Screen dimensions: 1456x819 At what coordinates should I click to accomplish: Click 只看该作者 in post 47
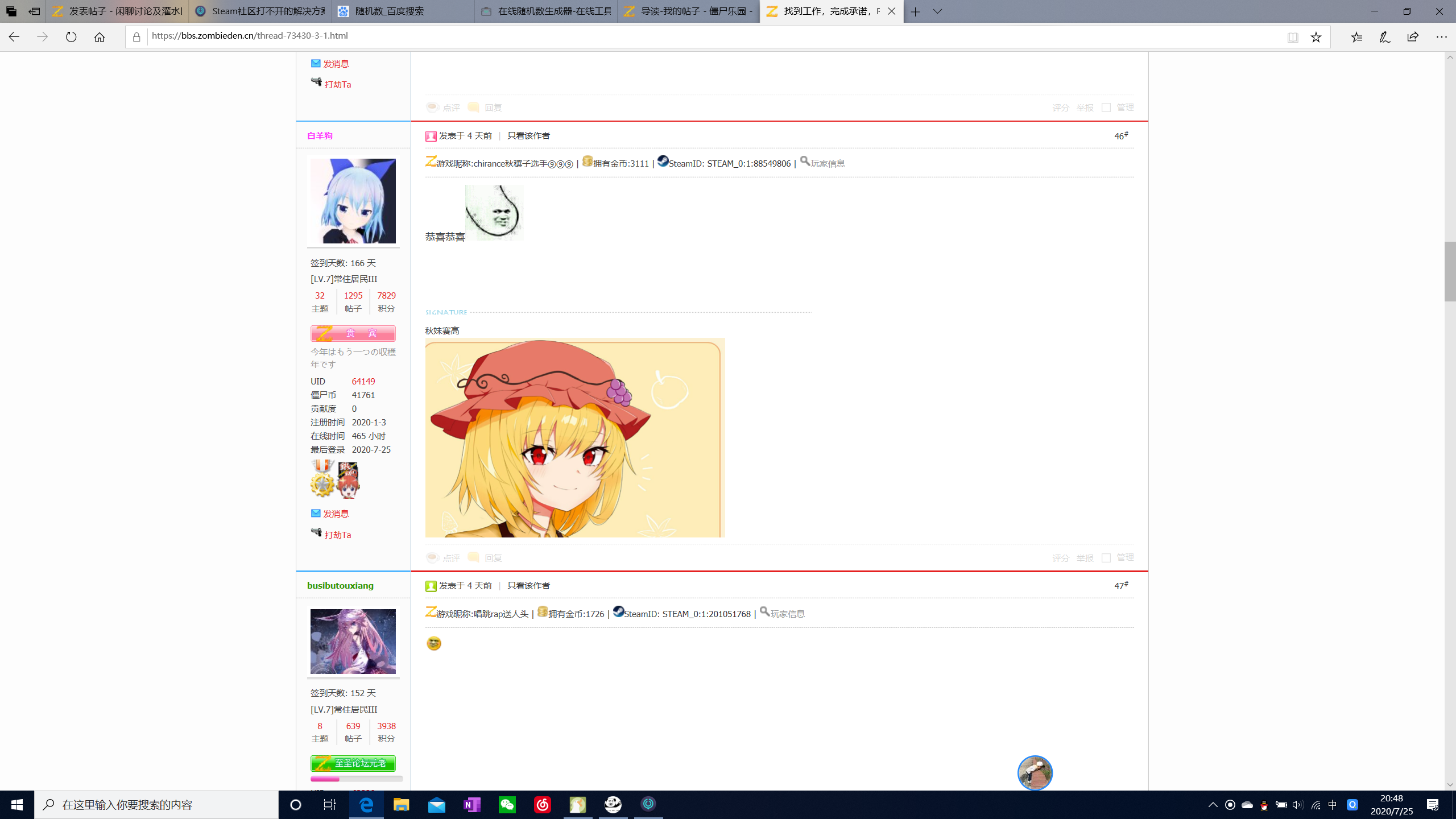coord(528,586)
